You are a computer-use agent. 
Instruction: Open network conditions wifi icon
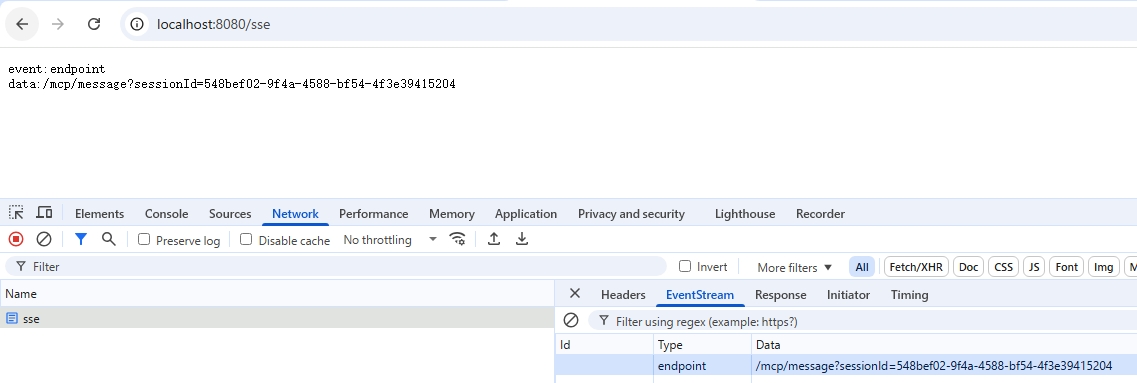click(458, 239)
